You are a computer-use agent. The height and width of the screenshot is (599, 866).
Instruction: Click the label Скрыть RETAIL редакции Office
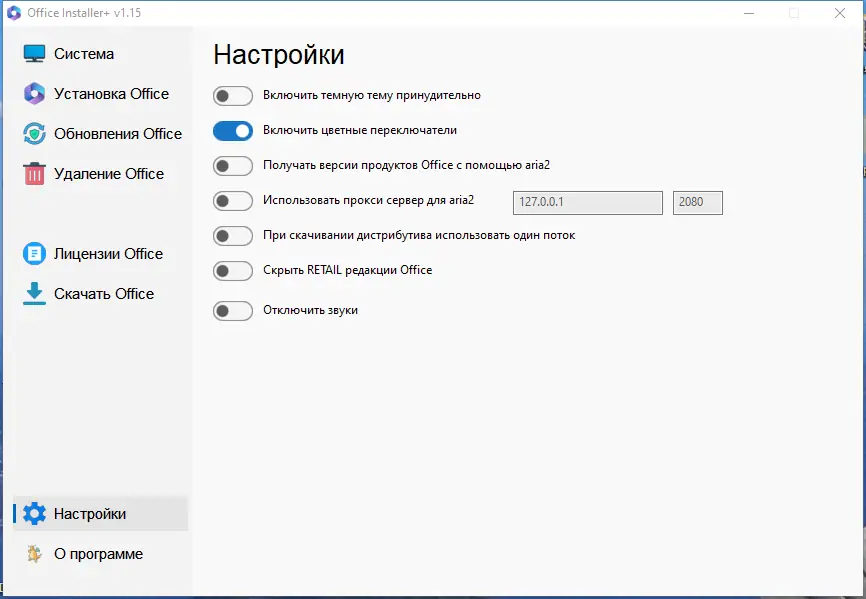[347, 270]
